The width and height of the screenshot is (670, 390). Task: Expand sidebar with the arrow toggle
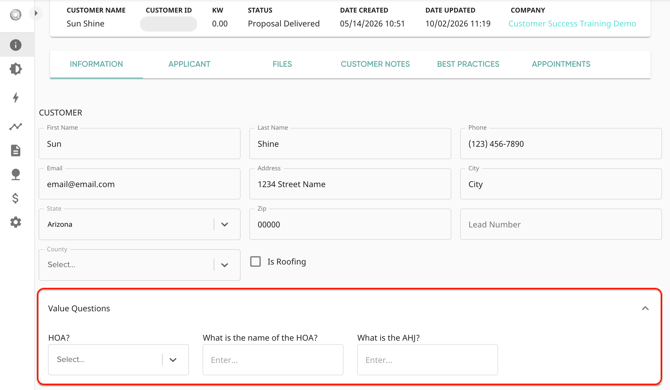(x=36, y=13)
